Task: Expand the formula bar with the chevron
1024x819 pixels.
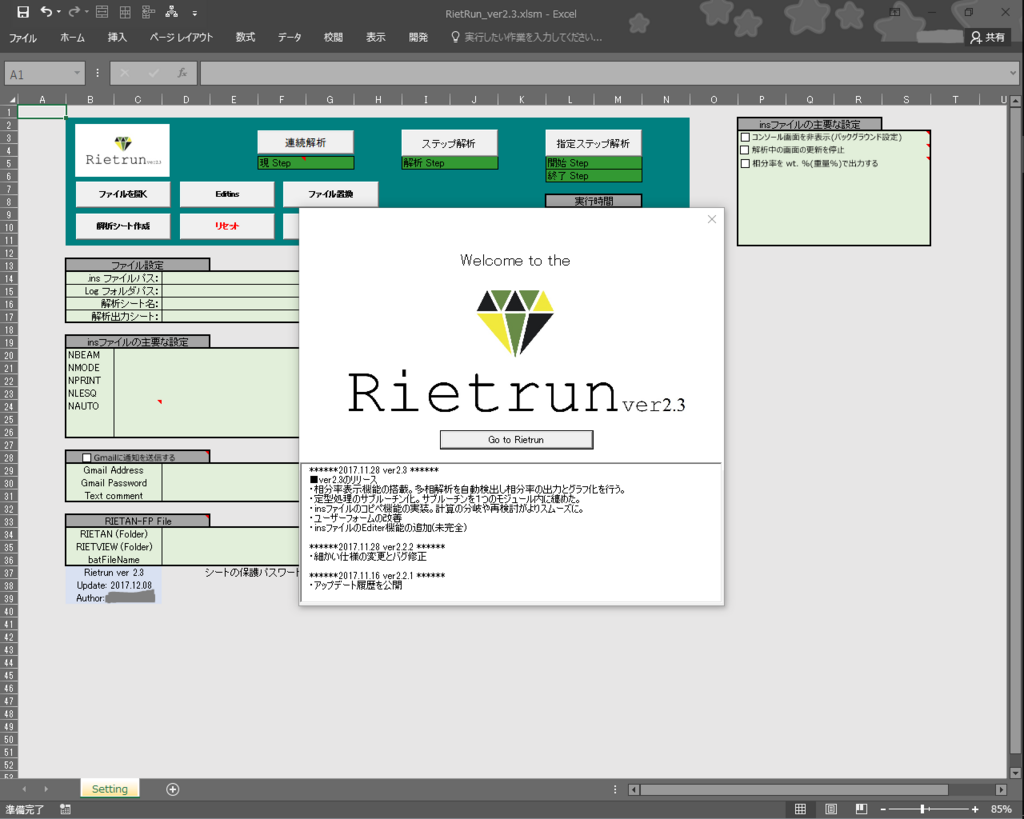Action: 1013,73
